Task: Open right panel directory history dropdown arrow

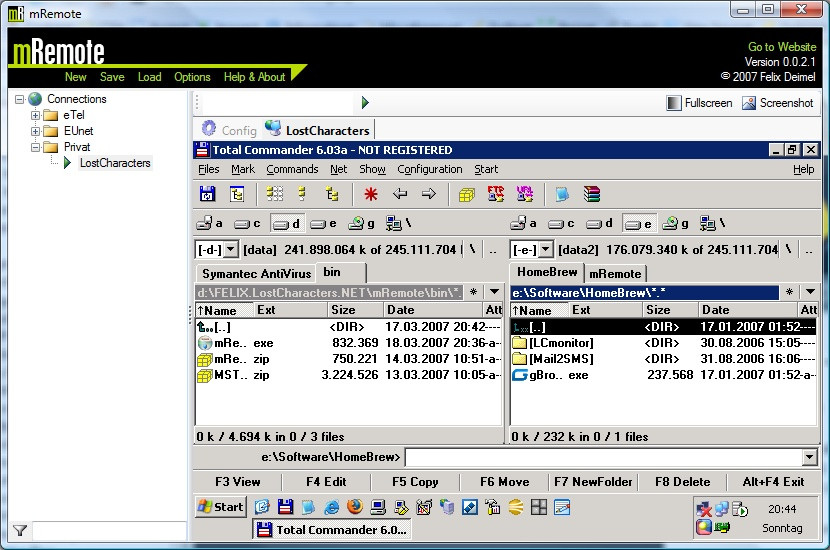Action: click(810, 292)
